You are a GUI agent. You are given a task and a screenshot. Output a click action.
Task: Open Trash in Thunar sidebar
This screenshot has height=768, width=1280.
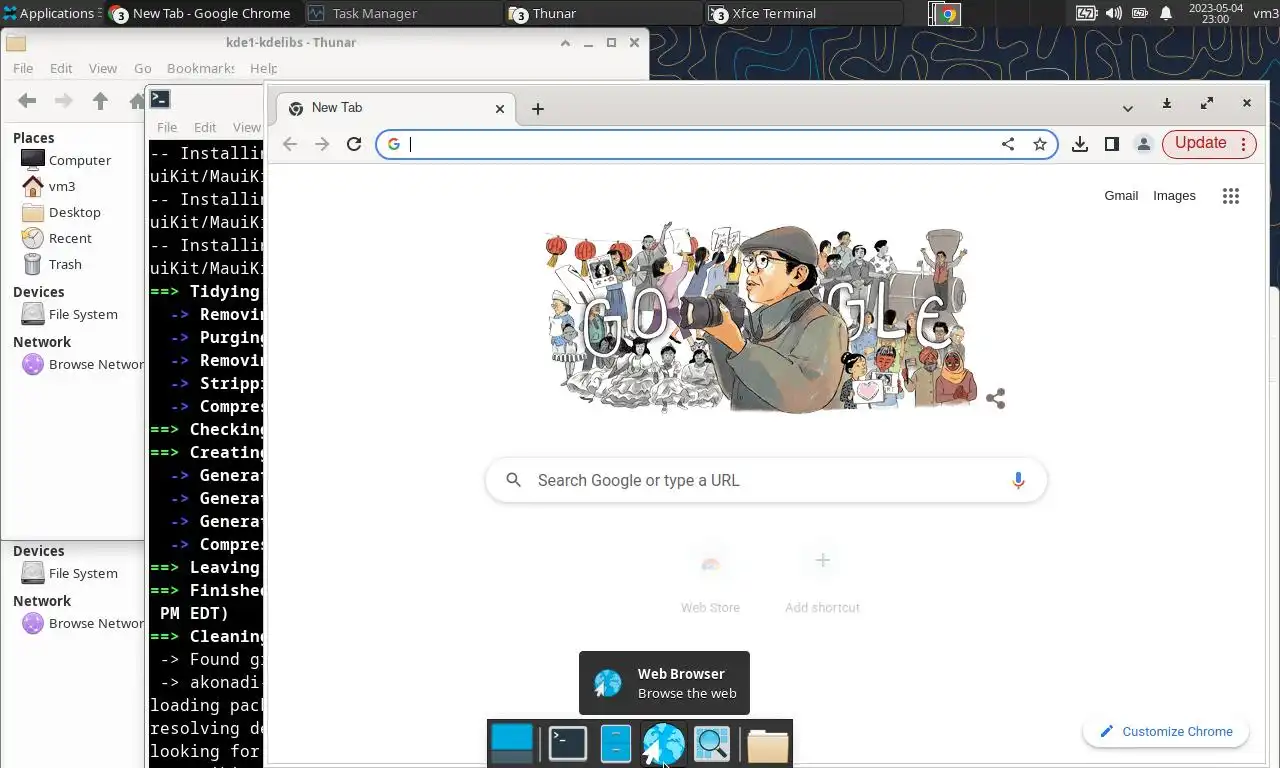click(65, 264)
